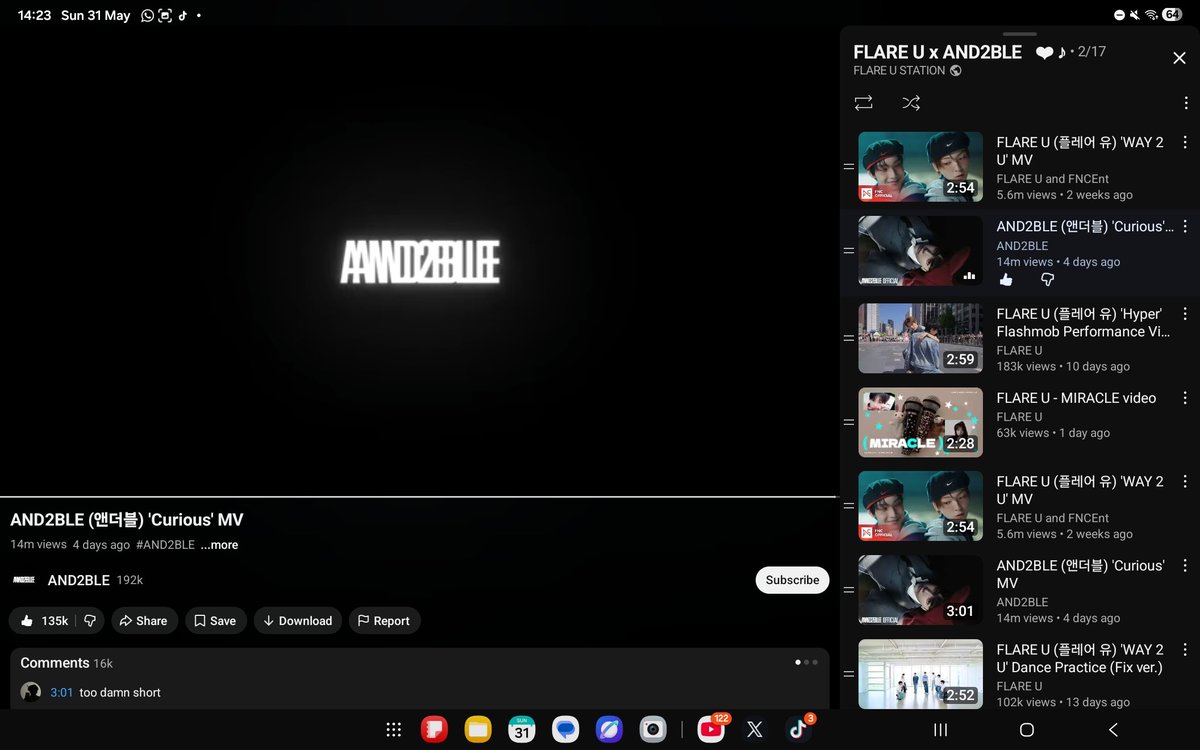1200x750 pixels.
Task: Open YouTube app icon with 122 badge
Action: click(x=711, y=730)
